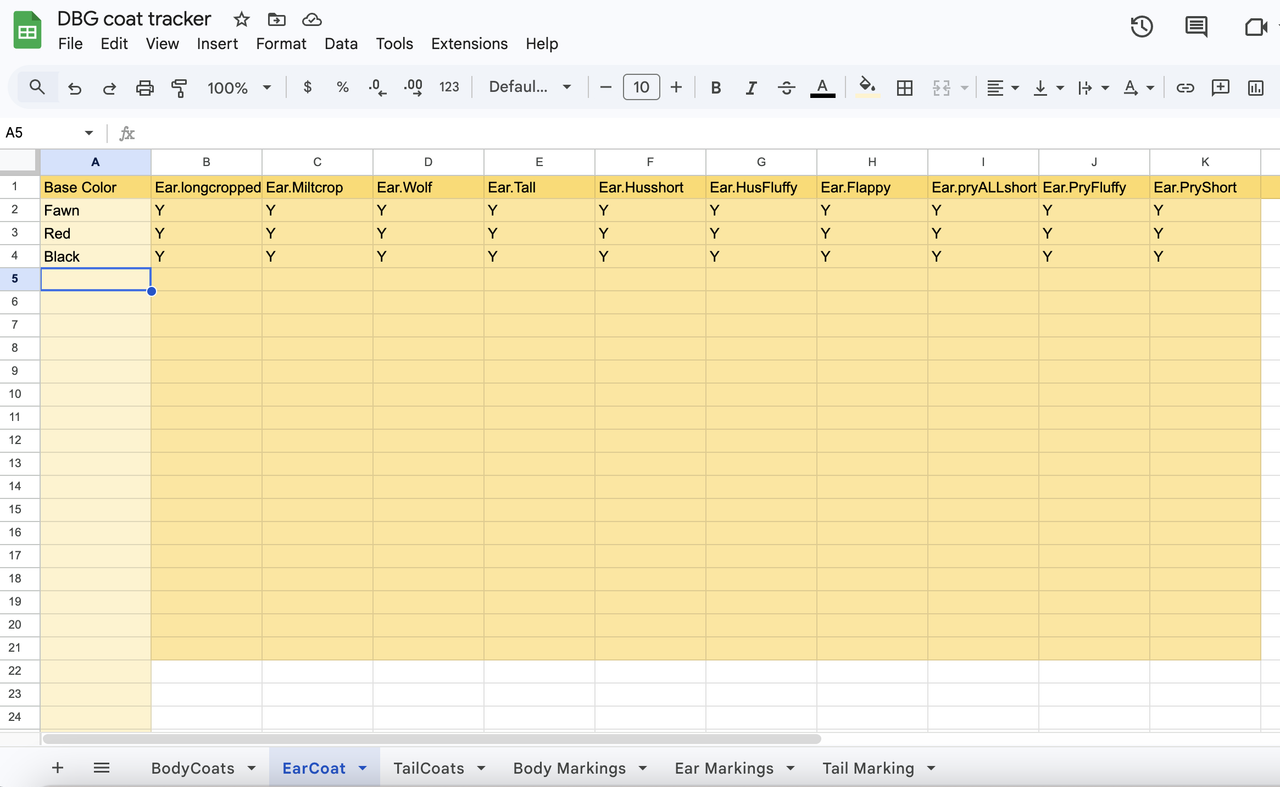Select the paint format tool
Image resolution: width=1280 pixels, height=787 pixels.
click(x=179, y=88)
